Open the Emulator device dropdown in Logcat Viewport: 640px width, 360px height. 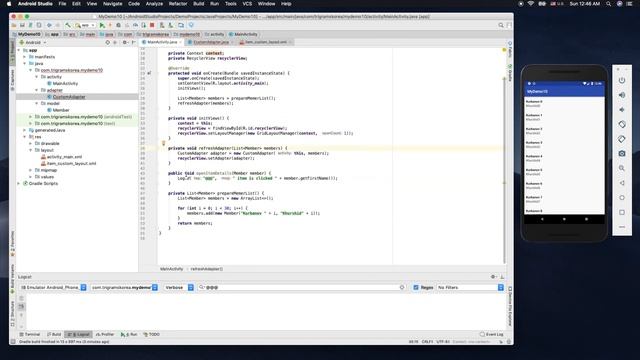pyautogui.click(x=53, y=287)
